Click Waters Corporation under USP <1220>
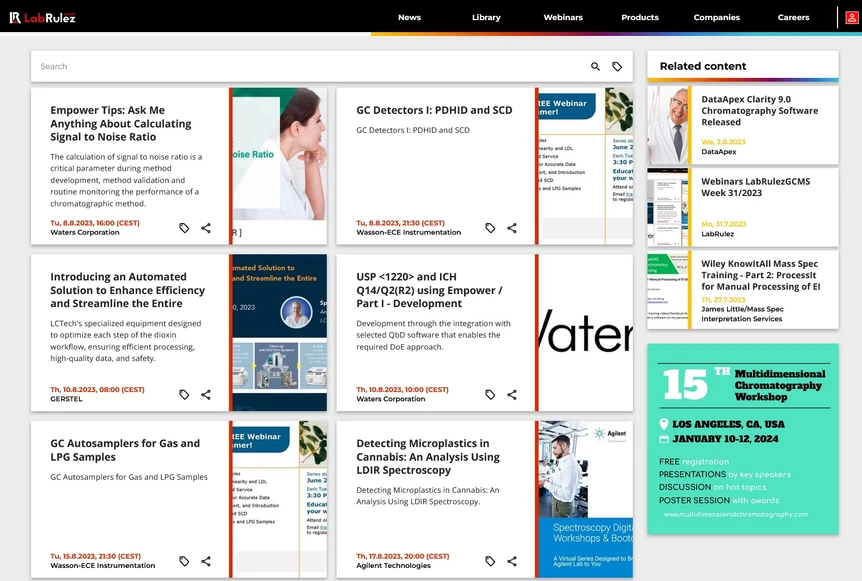 click(x=390, y=399)
